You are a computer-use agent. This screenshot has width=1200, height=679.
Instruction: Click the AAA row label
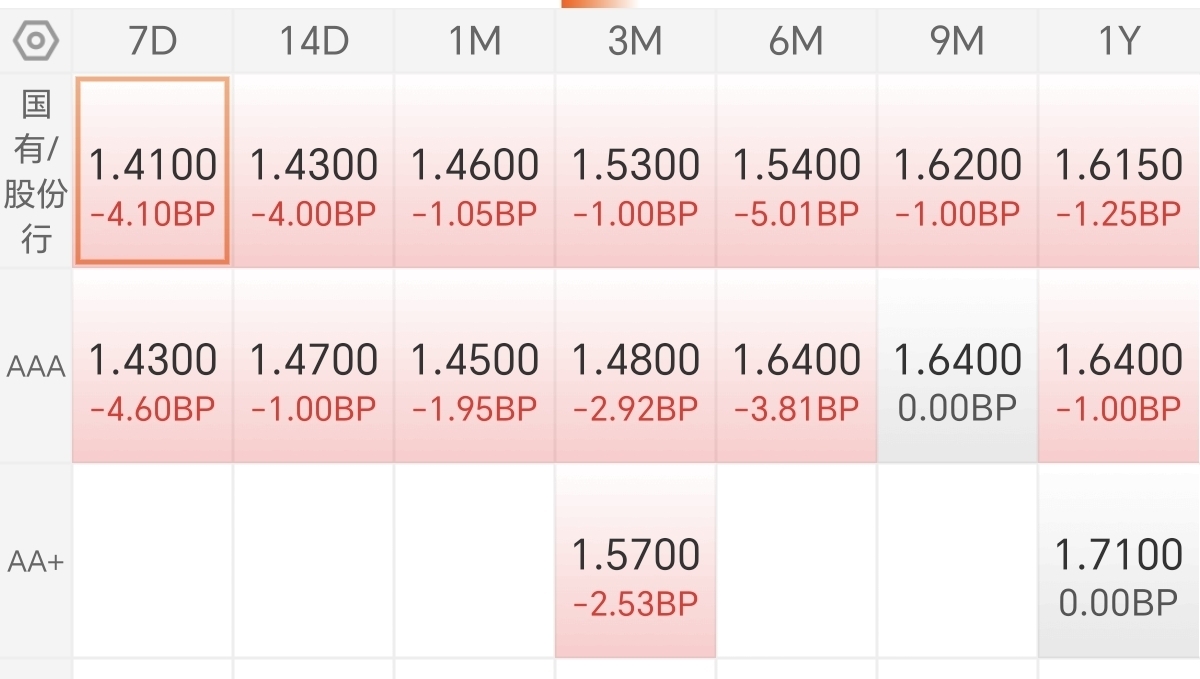point(36,366)
